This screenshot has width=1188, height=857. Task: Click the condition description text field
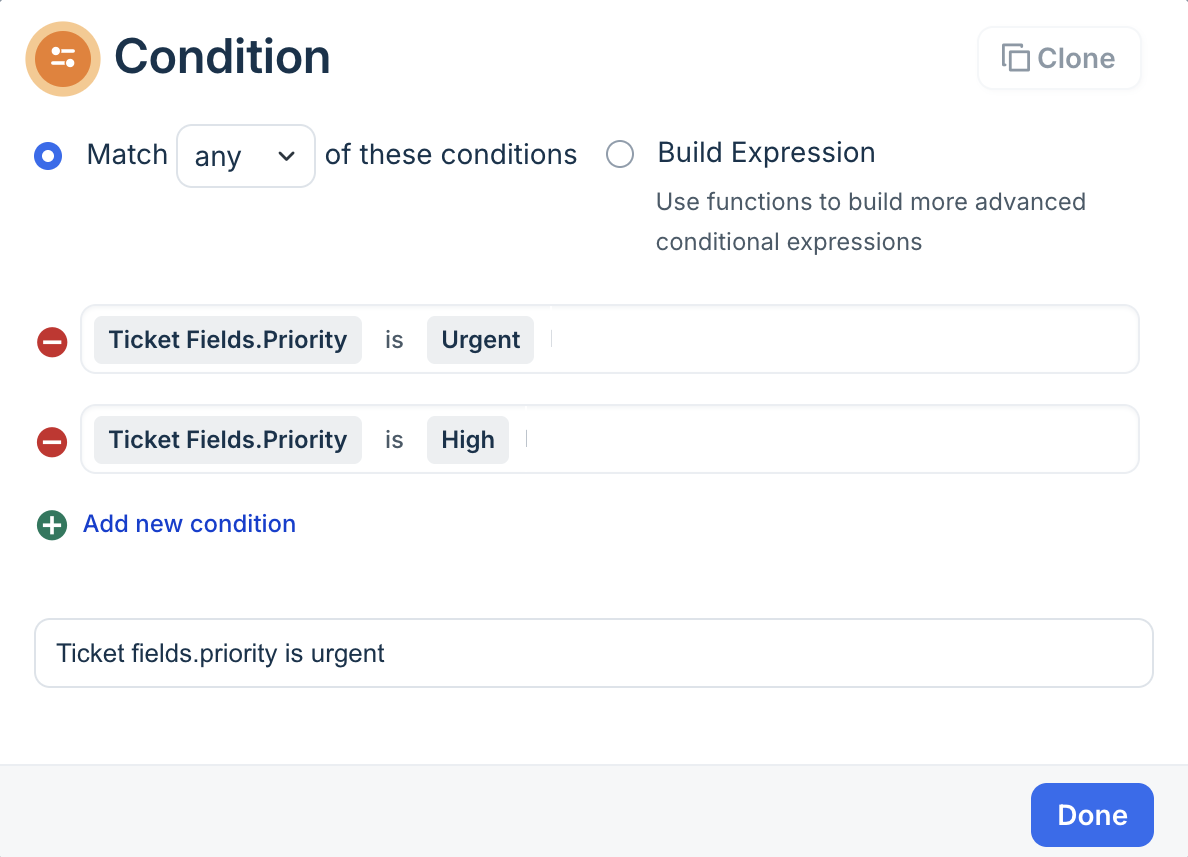click(593, 653)
